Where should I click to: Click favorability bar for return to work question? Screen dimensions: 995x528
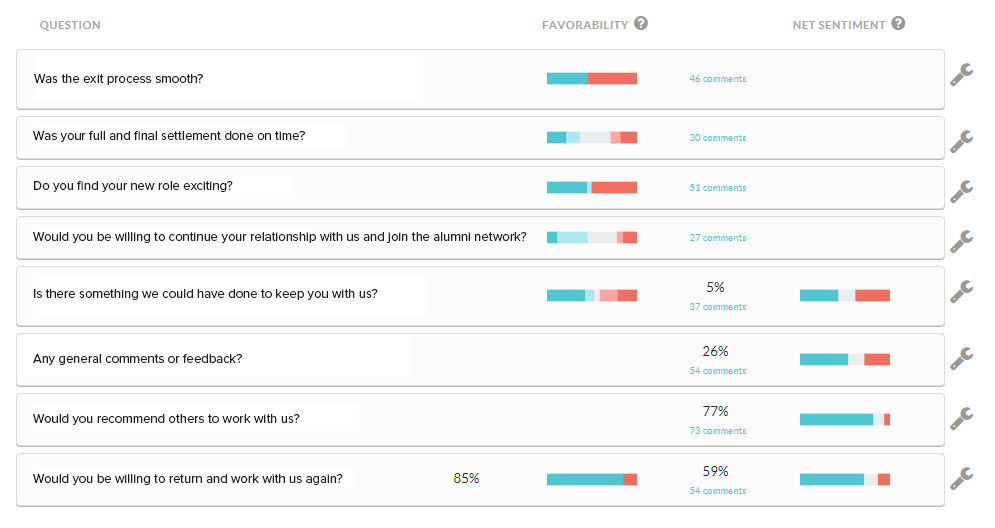(x=591, y=480)
